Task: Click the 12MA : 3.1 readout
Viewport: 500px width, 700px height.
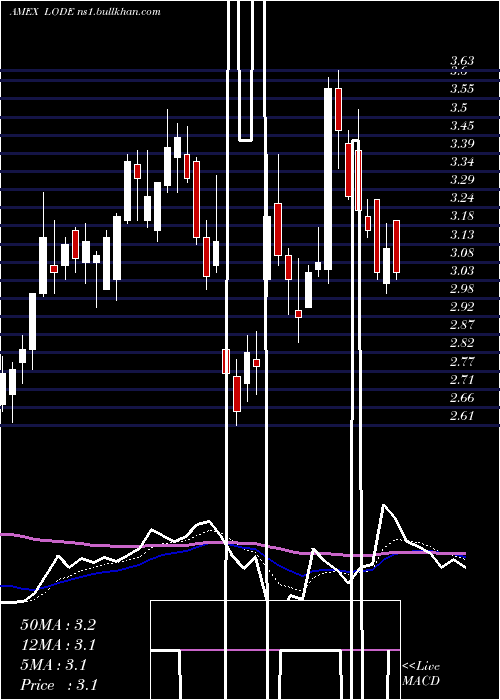Action: 58,645
